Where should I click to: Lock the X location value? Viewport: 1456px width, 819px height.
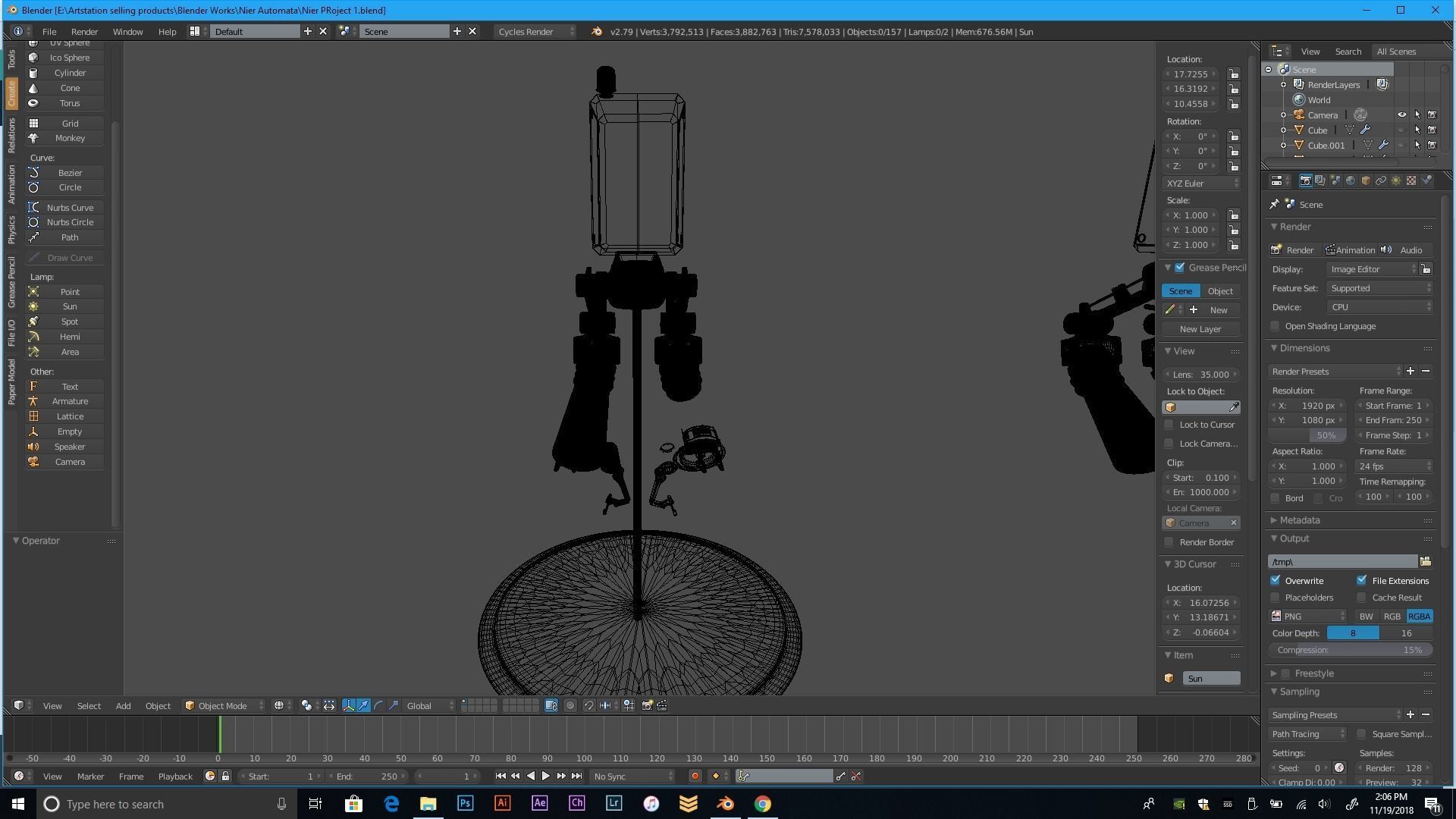point(1234,74)
